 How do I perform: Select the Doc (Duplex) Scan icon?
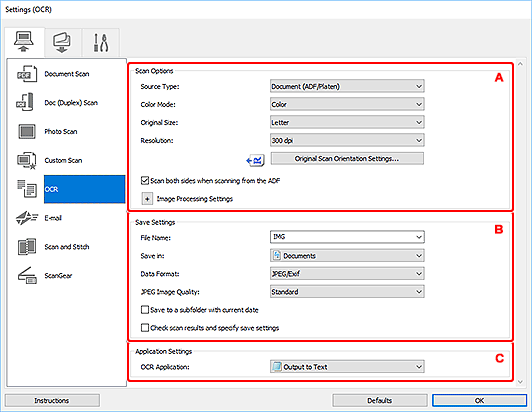pos(25,102)
